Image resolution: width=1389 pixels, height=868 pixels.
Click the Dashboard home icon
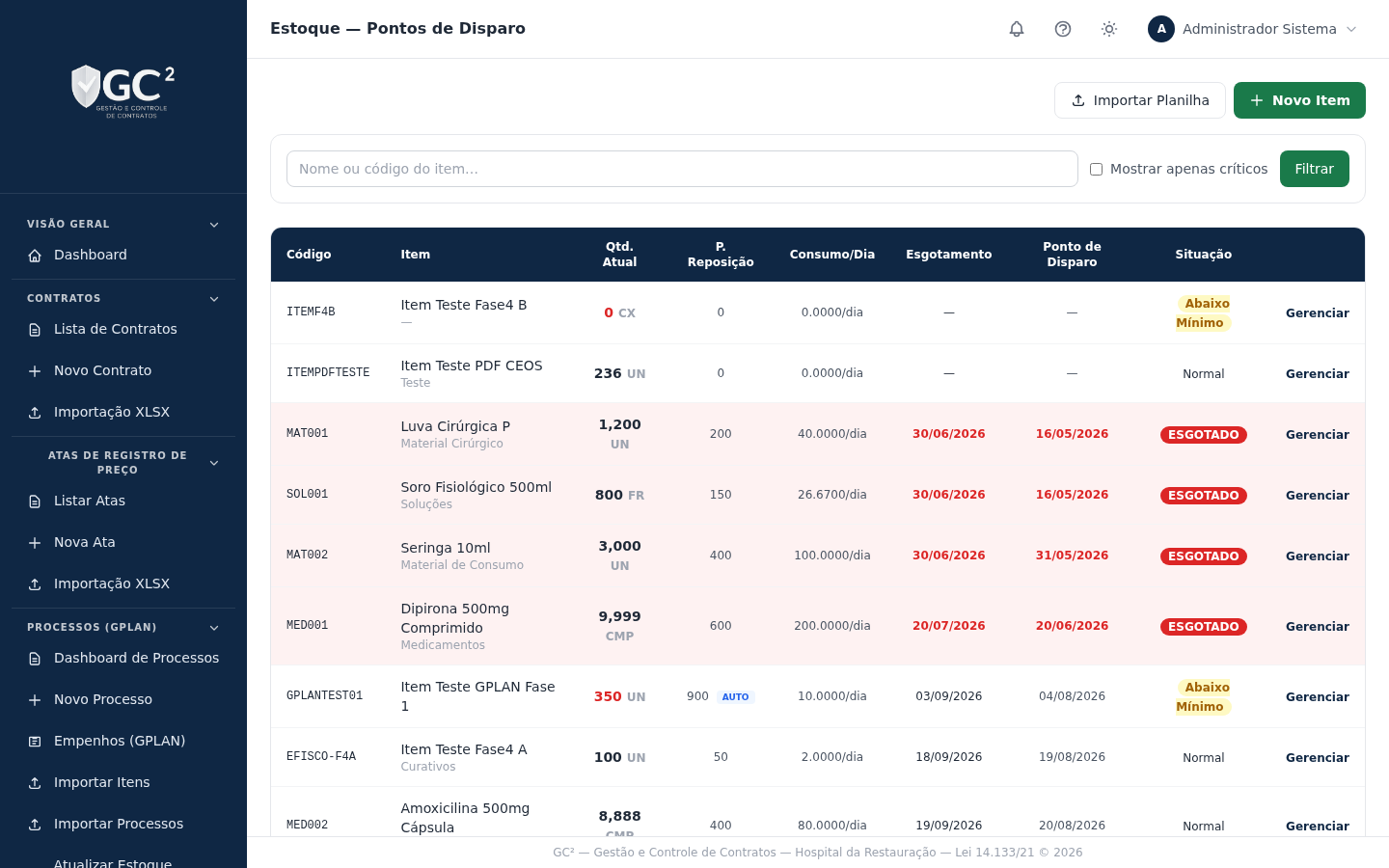coord(35,256)
